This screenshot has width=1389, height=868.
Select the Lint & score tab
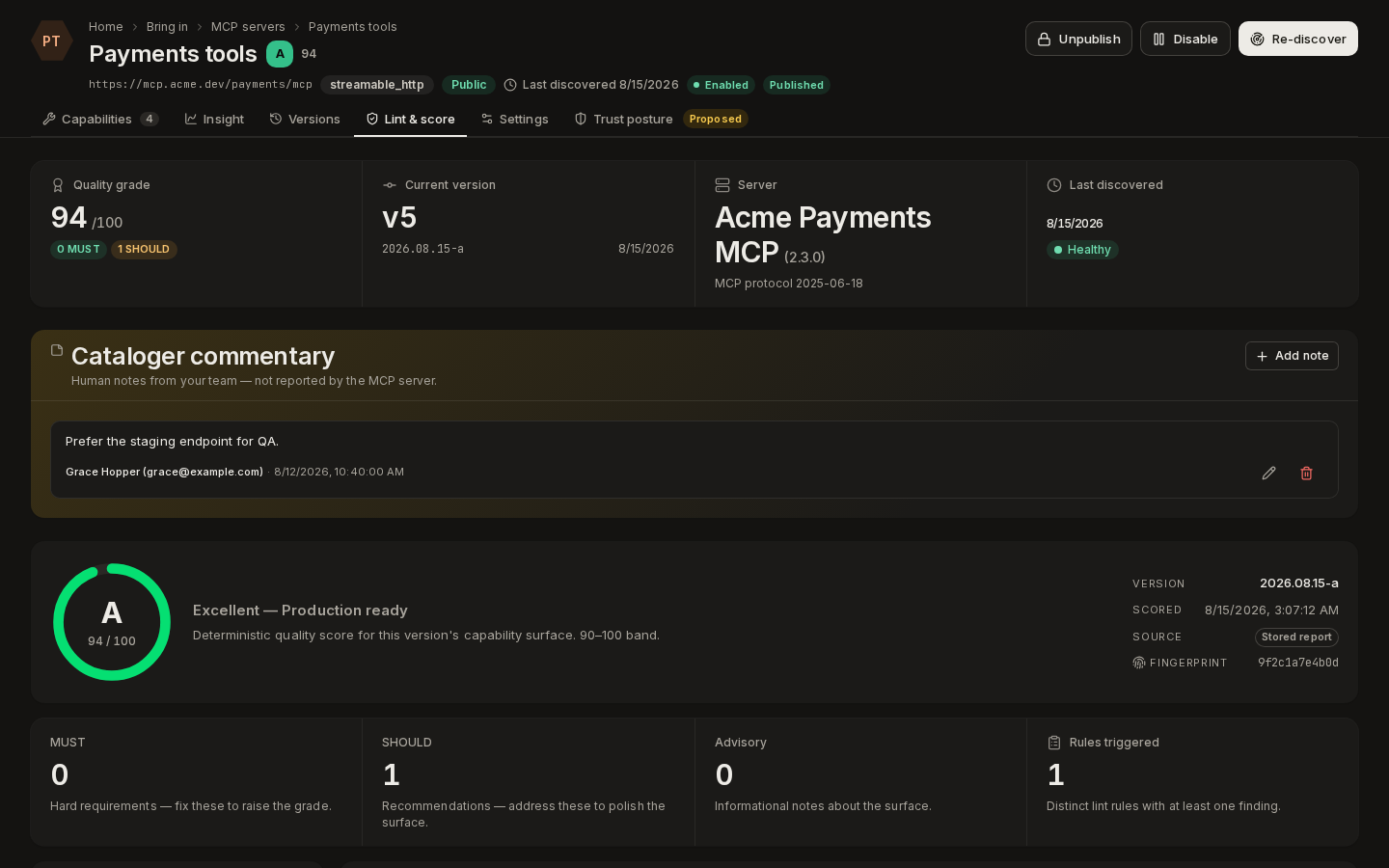[410, 120]
